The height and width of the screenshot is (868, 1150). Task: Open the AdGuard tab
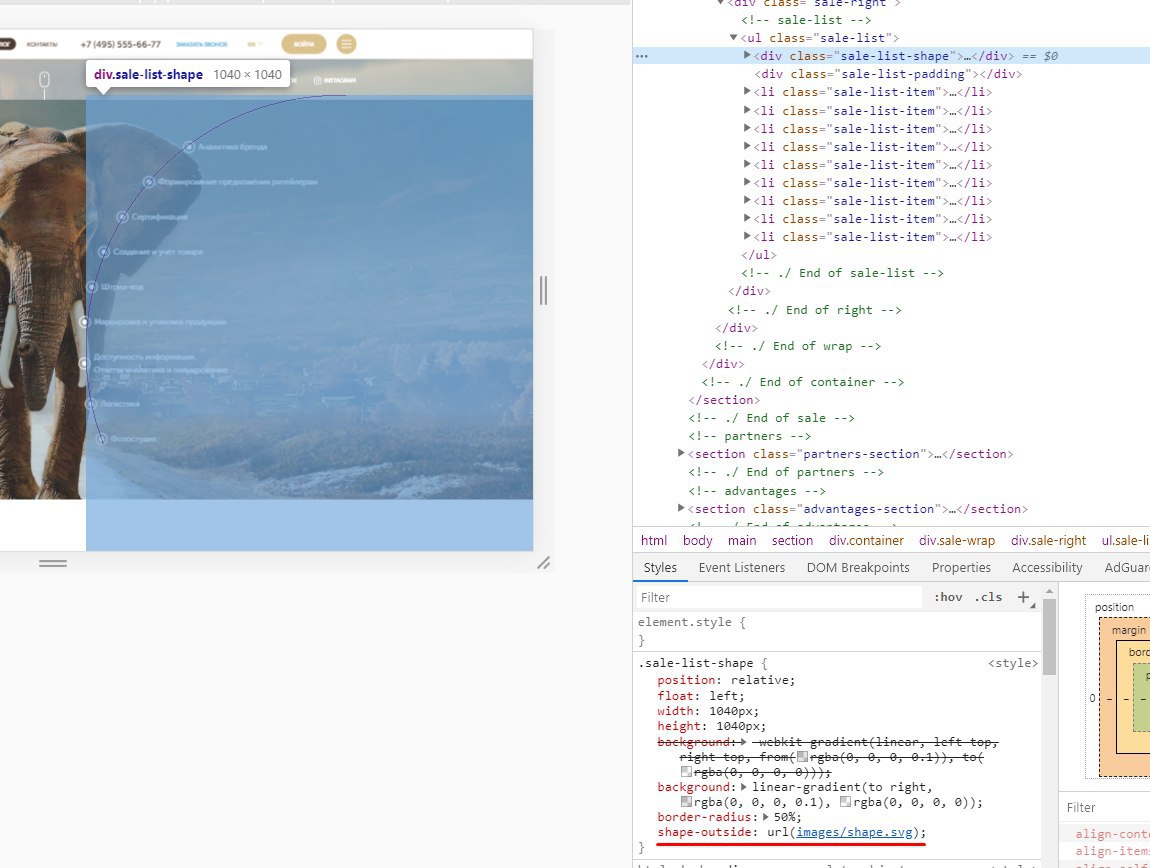tap(1127, 567)
